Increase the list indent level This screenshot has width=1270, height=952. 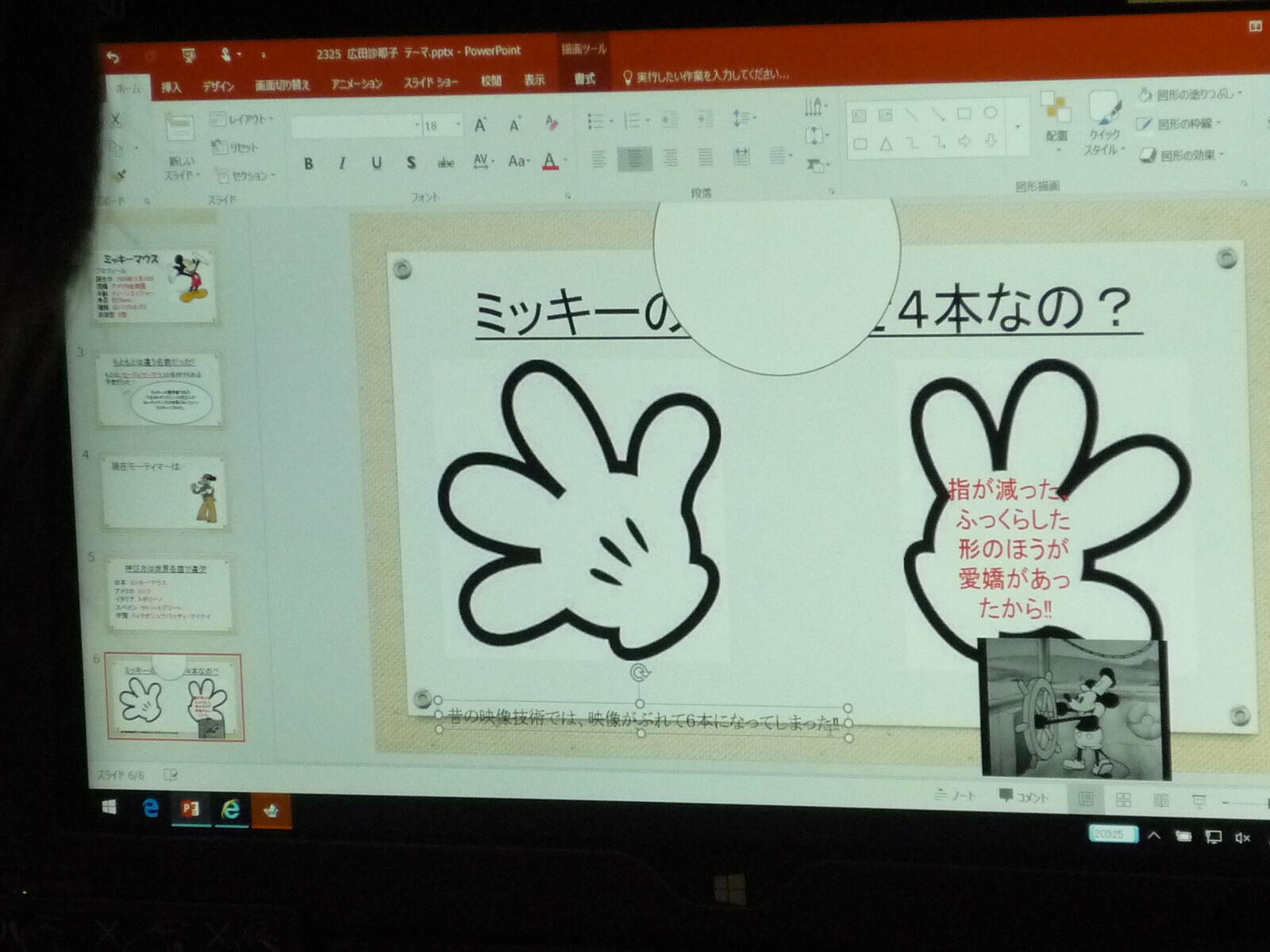(x=705, y=119)
